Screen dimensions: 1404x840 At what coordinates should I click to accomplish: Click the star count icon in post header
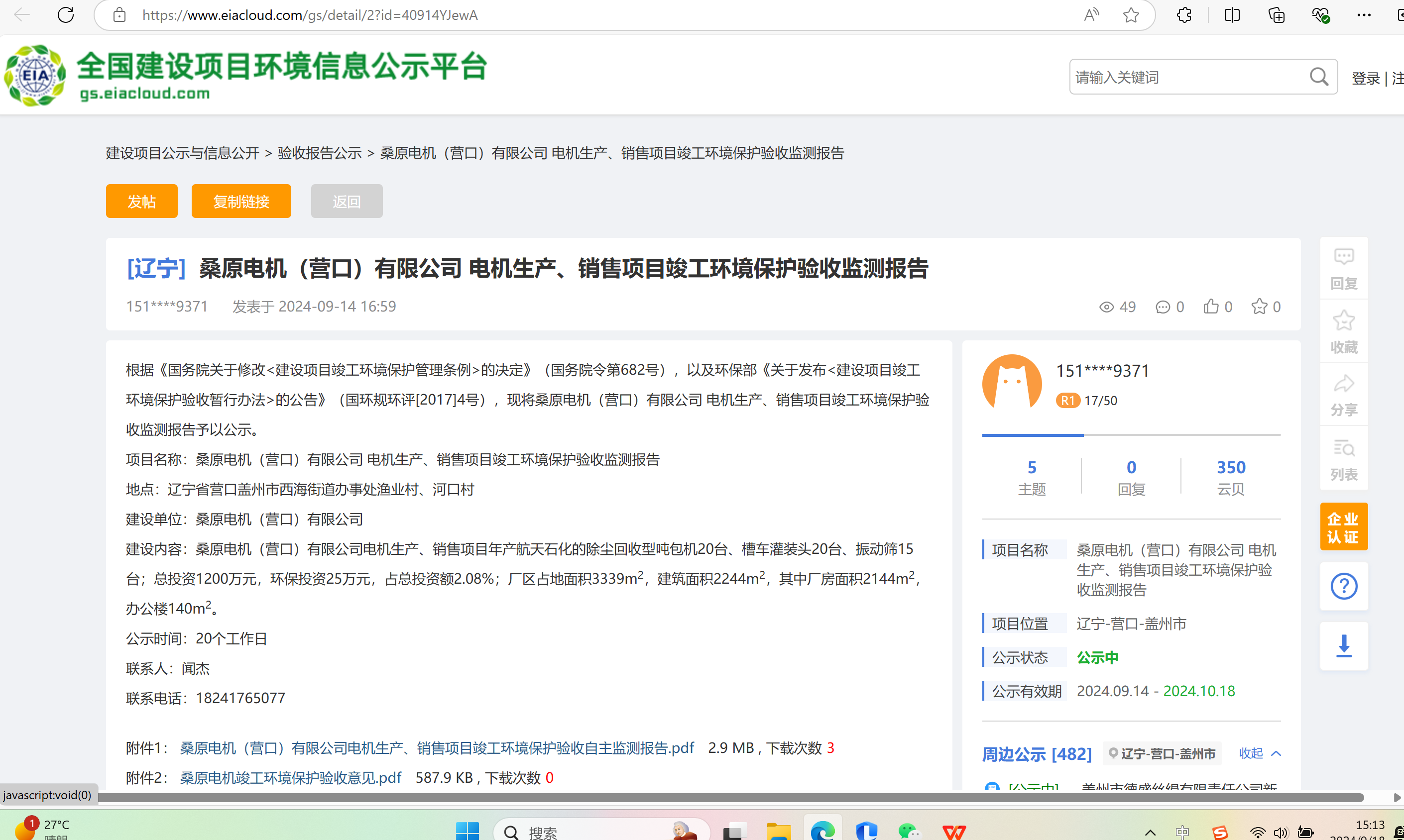pyautogui.click(x=1259, y=306)
